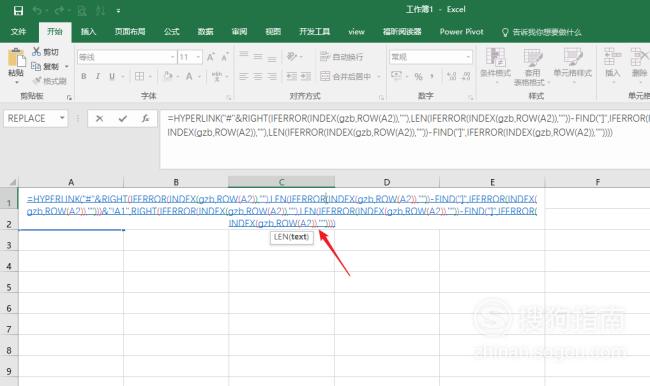Click the Save icon in title bar
Viewport: 650px width, 386px height.
tap(18, 10)
